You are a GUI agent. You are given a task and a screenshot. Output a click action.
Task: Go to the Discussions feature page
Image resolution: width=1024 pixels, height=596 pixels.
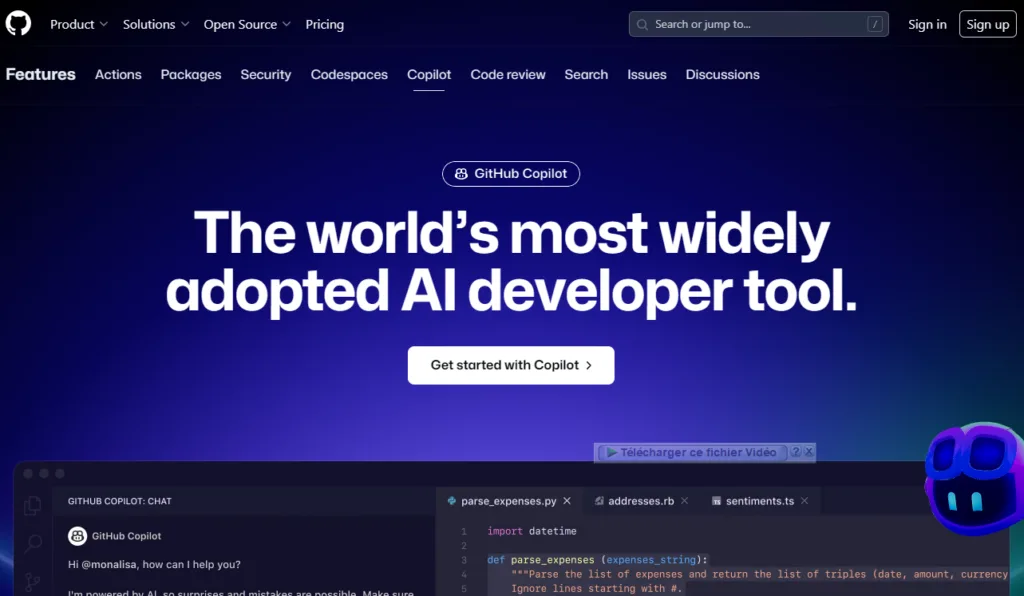pyautogui.click(x=722, y=74)
